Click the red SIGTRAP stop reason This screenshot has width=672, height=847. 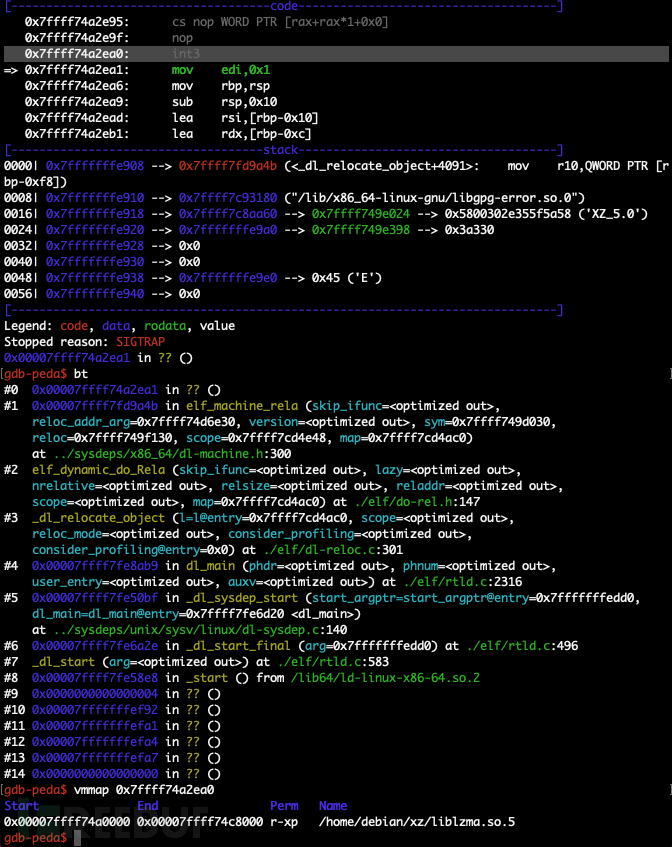[140, 342]
